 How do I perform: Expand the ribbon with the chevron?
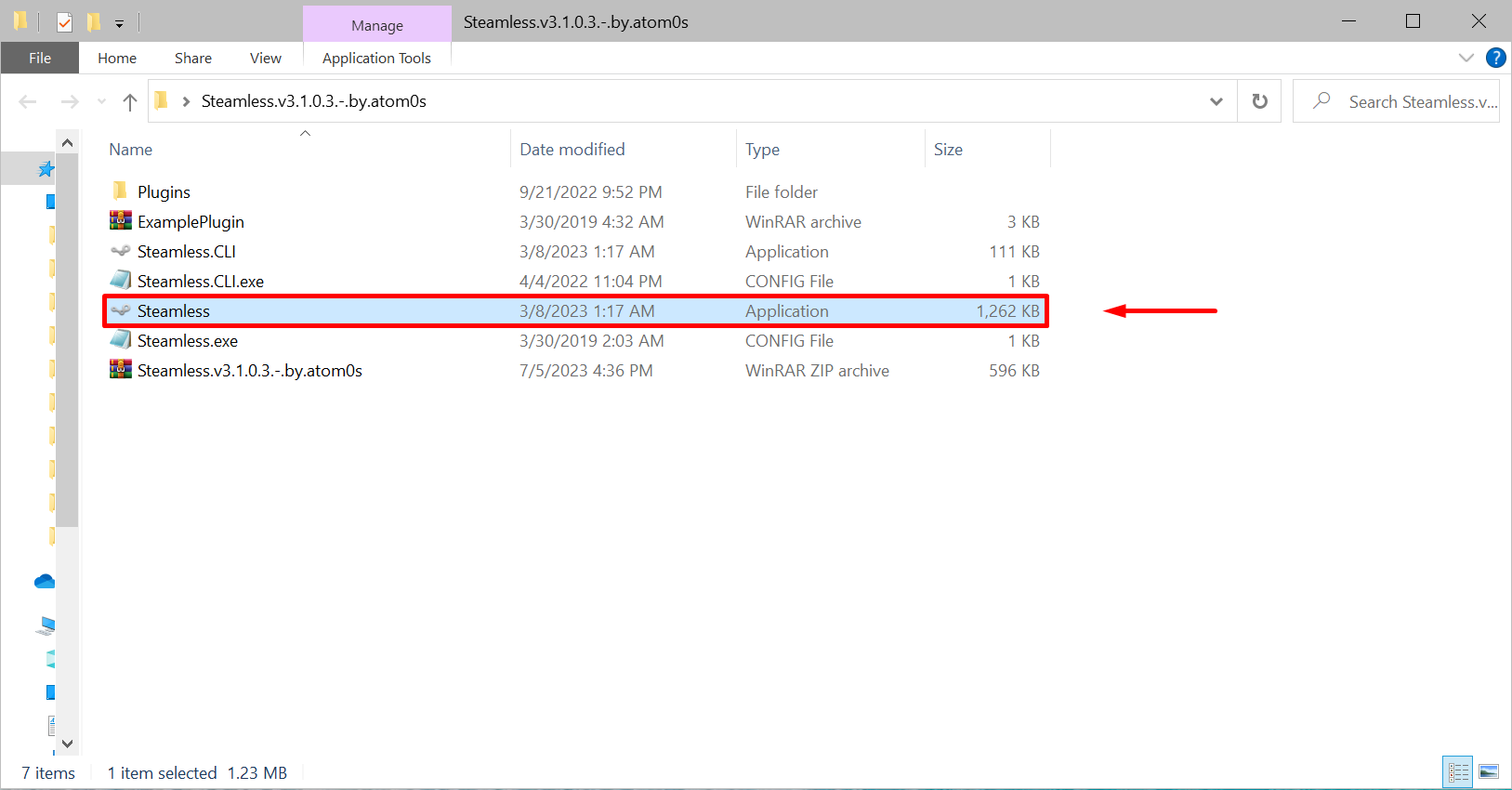[1466, 58]
